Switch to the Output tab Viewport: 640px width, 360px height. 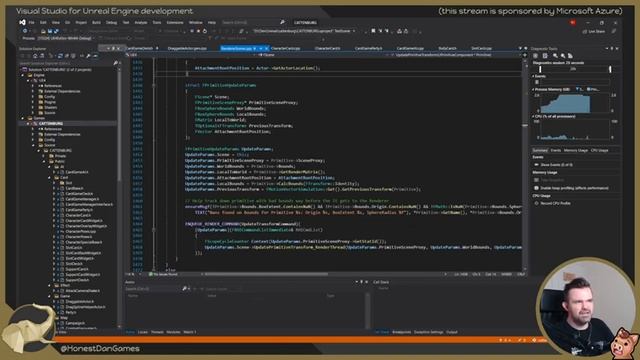pos(452,332)
